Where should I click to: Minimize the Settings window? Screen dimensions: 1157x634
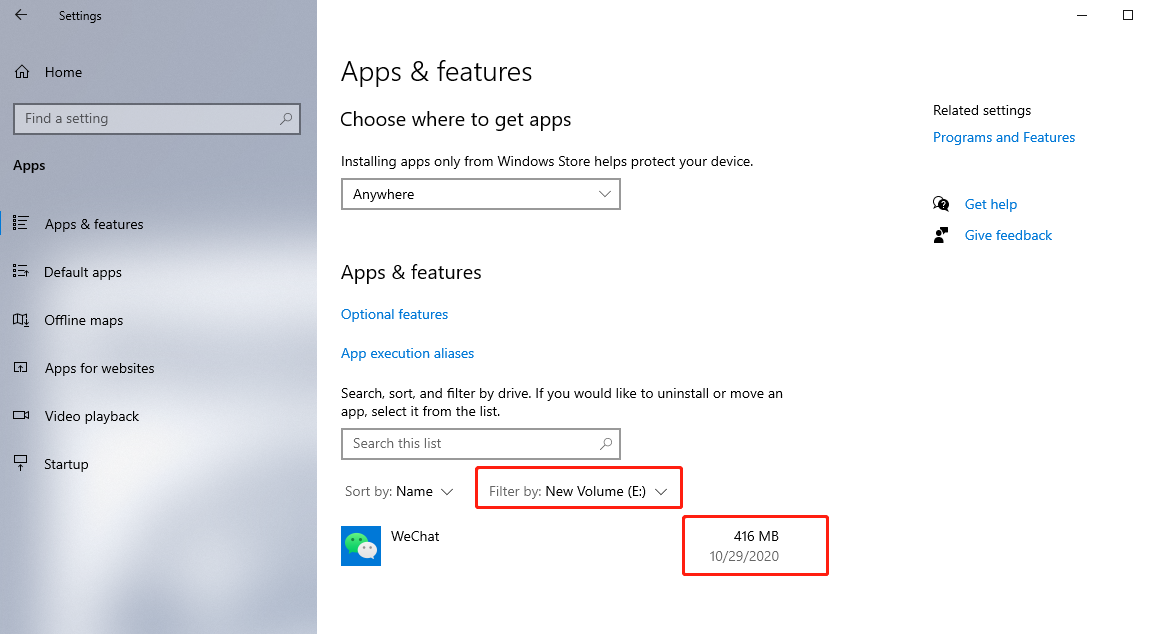click(1082, 15)
